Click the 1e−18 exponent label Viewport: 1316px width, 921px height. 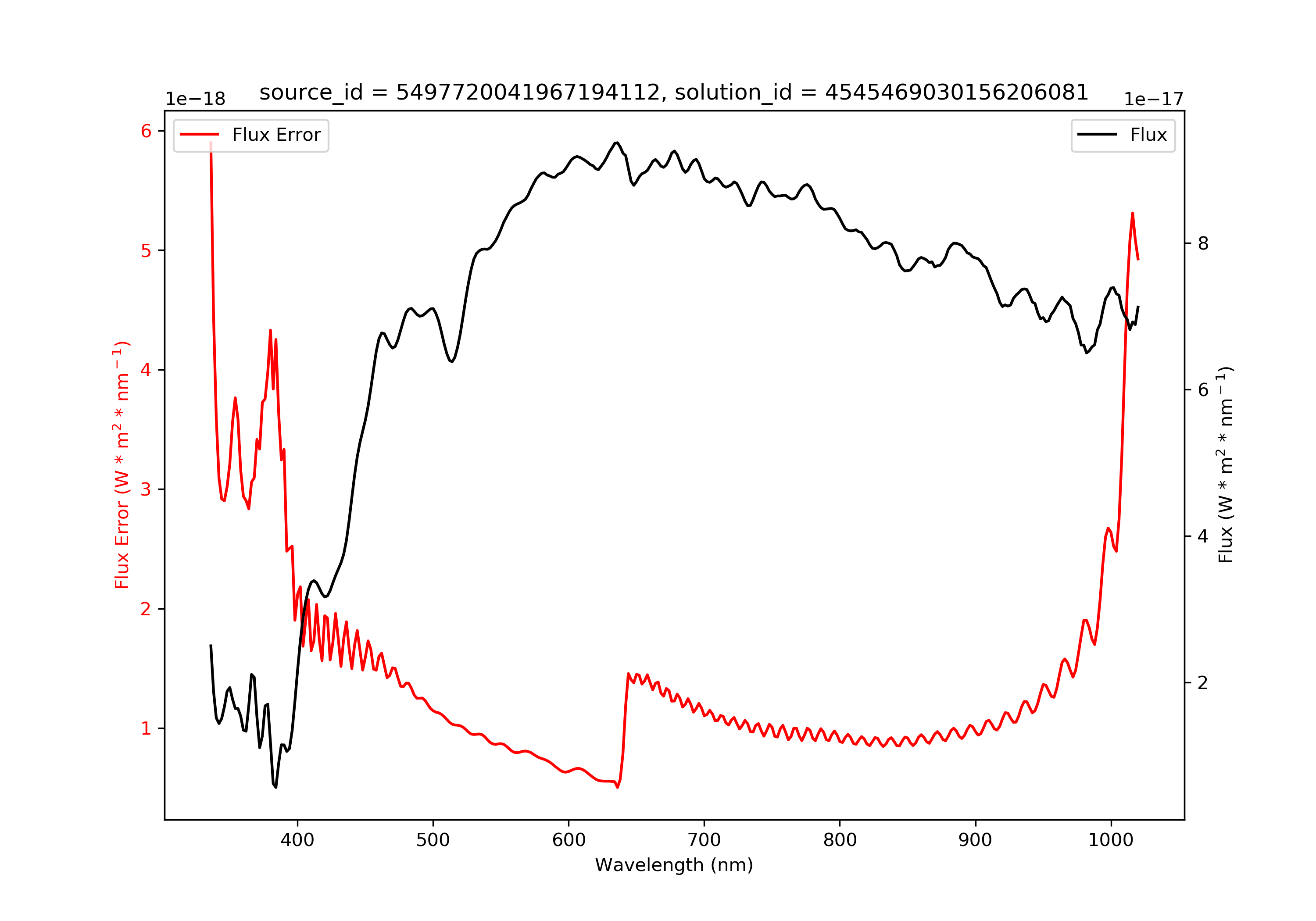pyautogui.click(x=196, y=99)
